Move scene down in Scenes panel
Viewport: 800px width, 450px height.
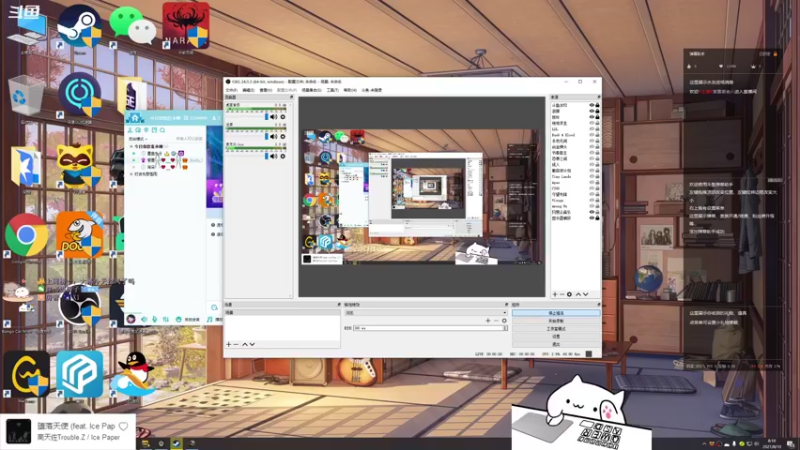coord(252,344)
